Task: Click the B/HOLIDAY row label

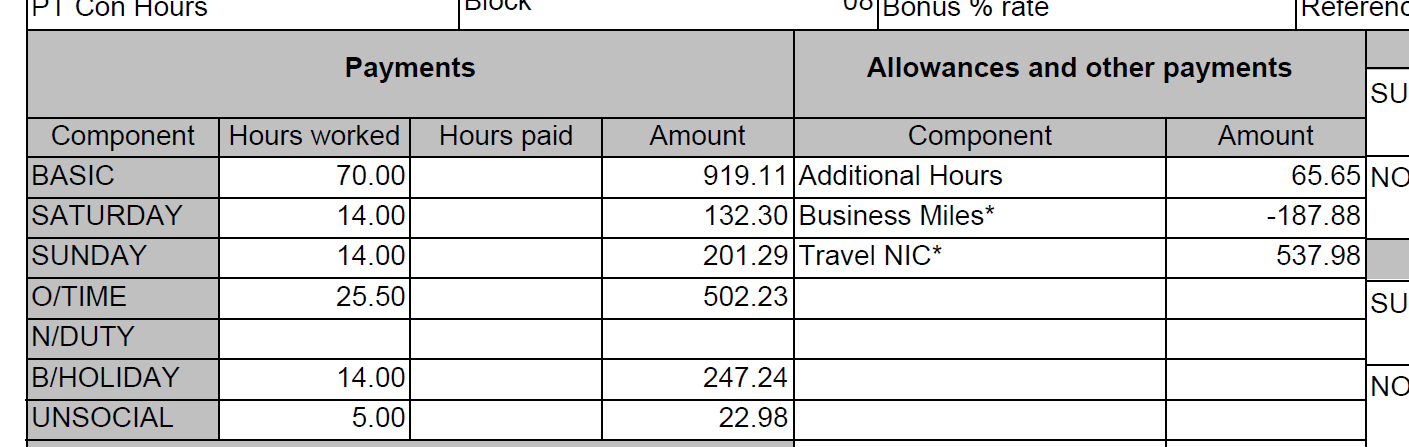Action: tap(105, 379)
